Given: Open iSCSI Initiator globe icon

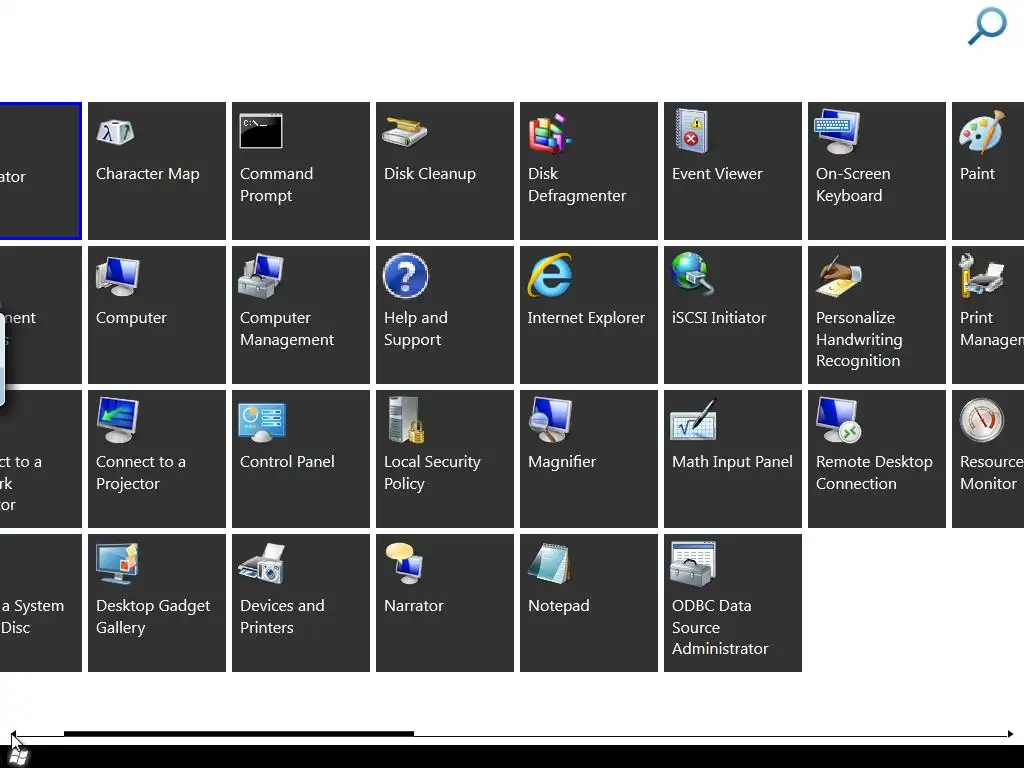Looking at the screenshot, I should pos(693,274).
